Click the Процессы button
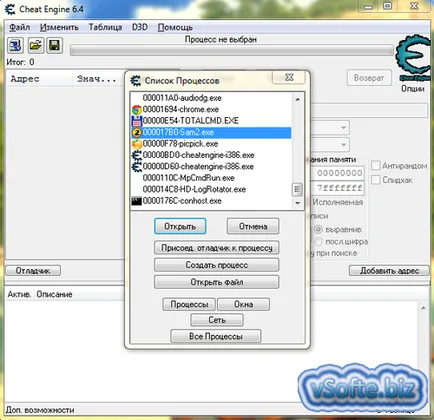The height and width of the screenshot is (420, 434). click(x=189, y=304)
